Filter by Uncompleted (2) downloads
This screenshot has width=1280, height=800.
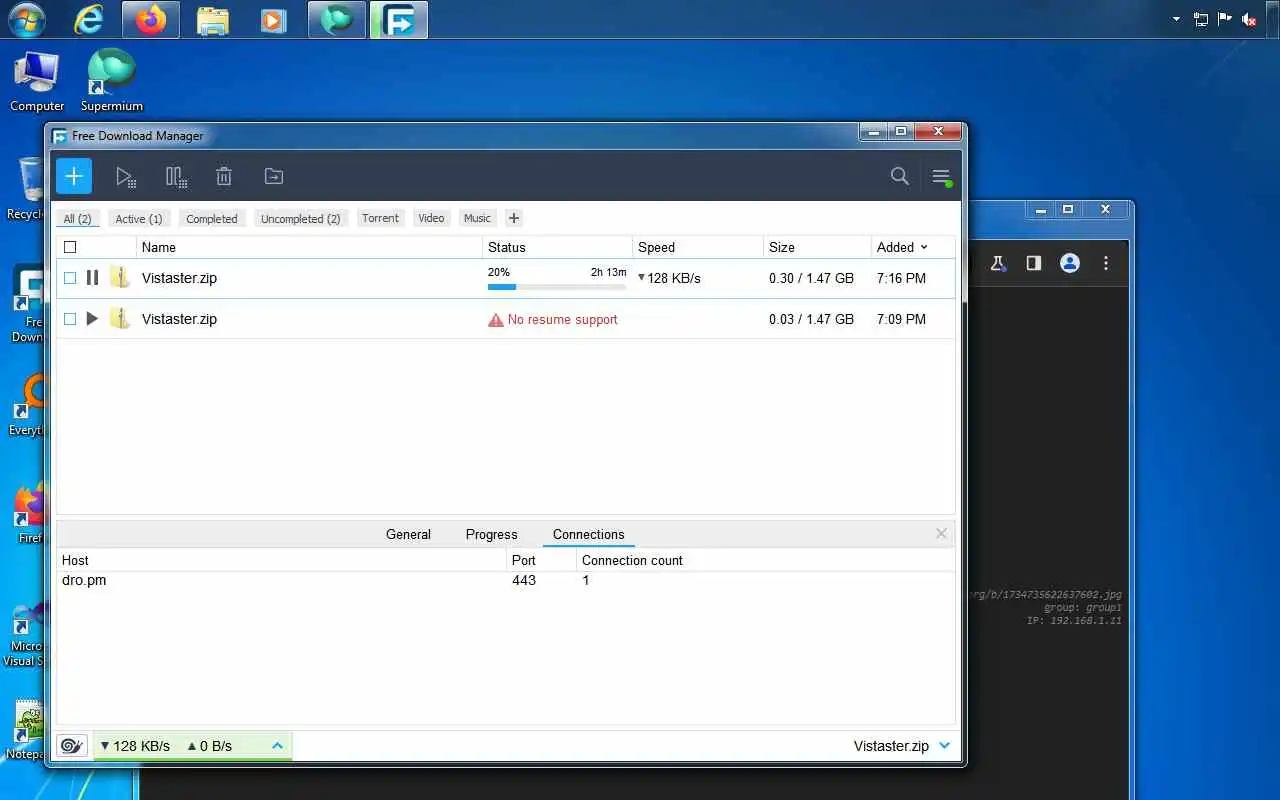pyautogui.click(x=300, y=219)
